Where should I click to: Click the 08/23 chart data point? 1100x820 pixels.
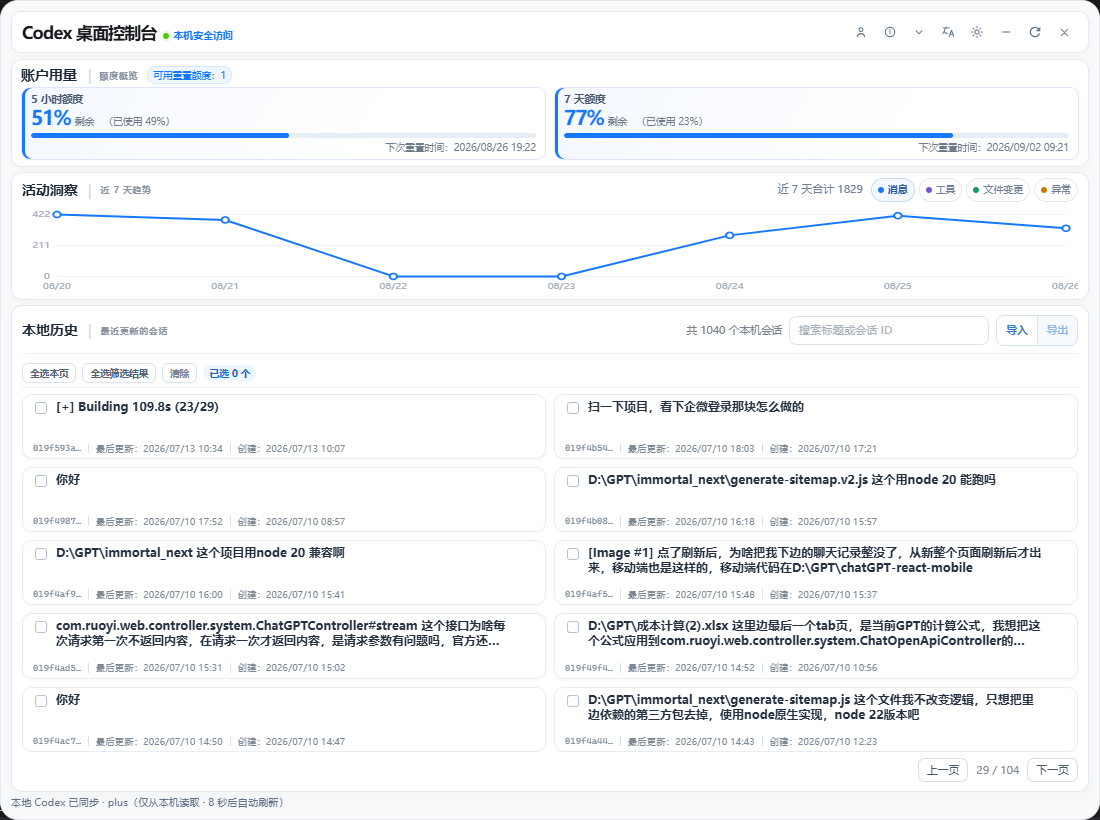coord(561,276)
